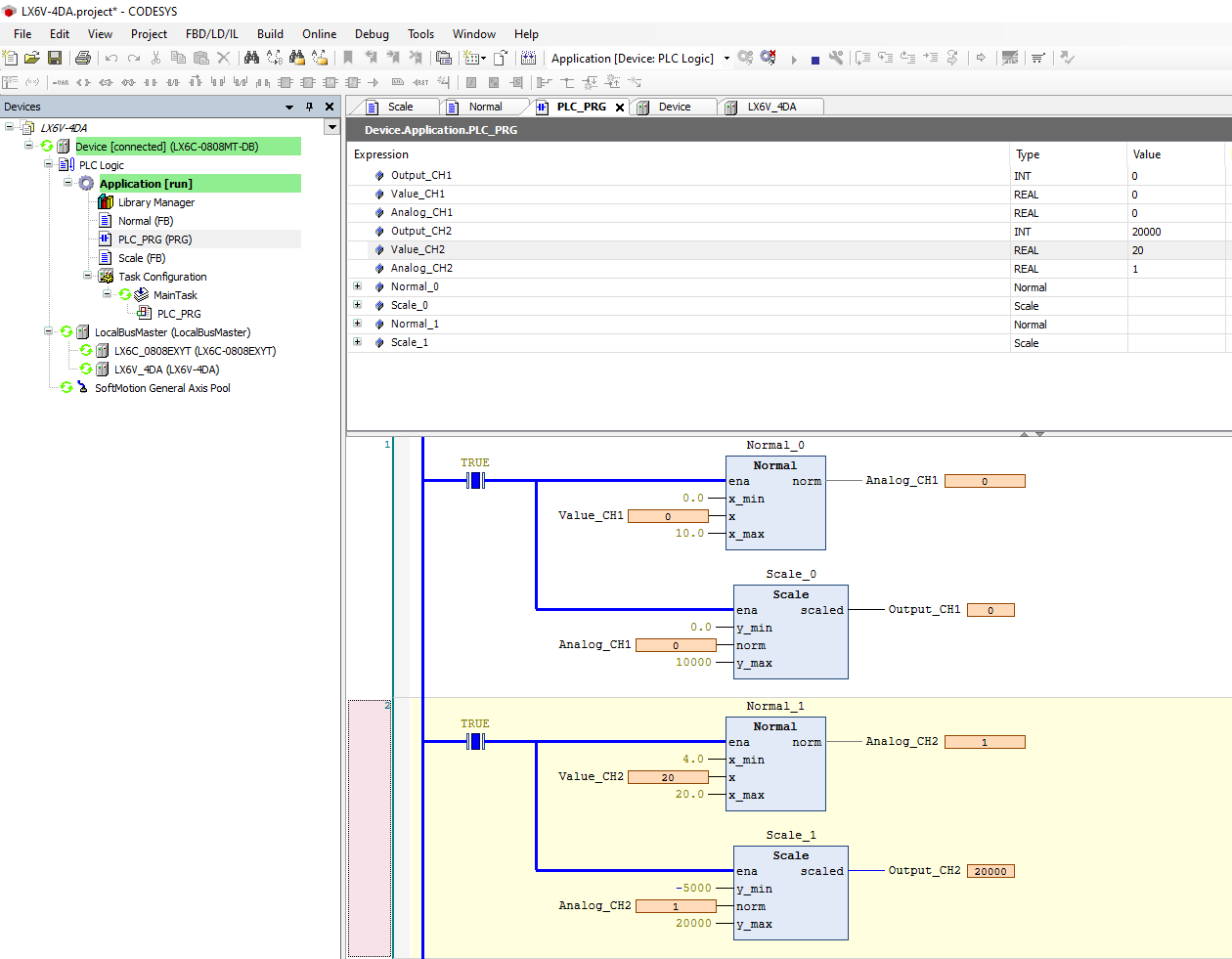1232x959 pixels.
Task: Select LX6C_0808EXYT in device tree
Action: pyautogui.click(x=195, y=351)
